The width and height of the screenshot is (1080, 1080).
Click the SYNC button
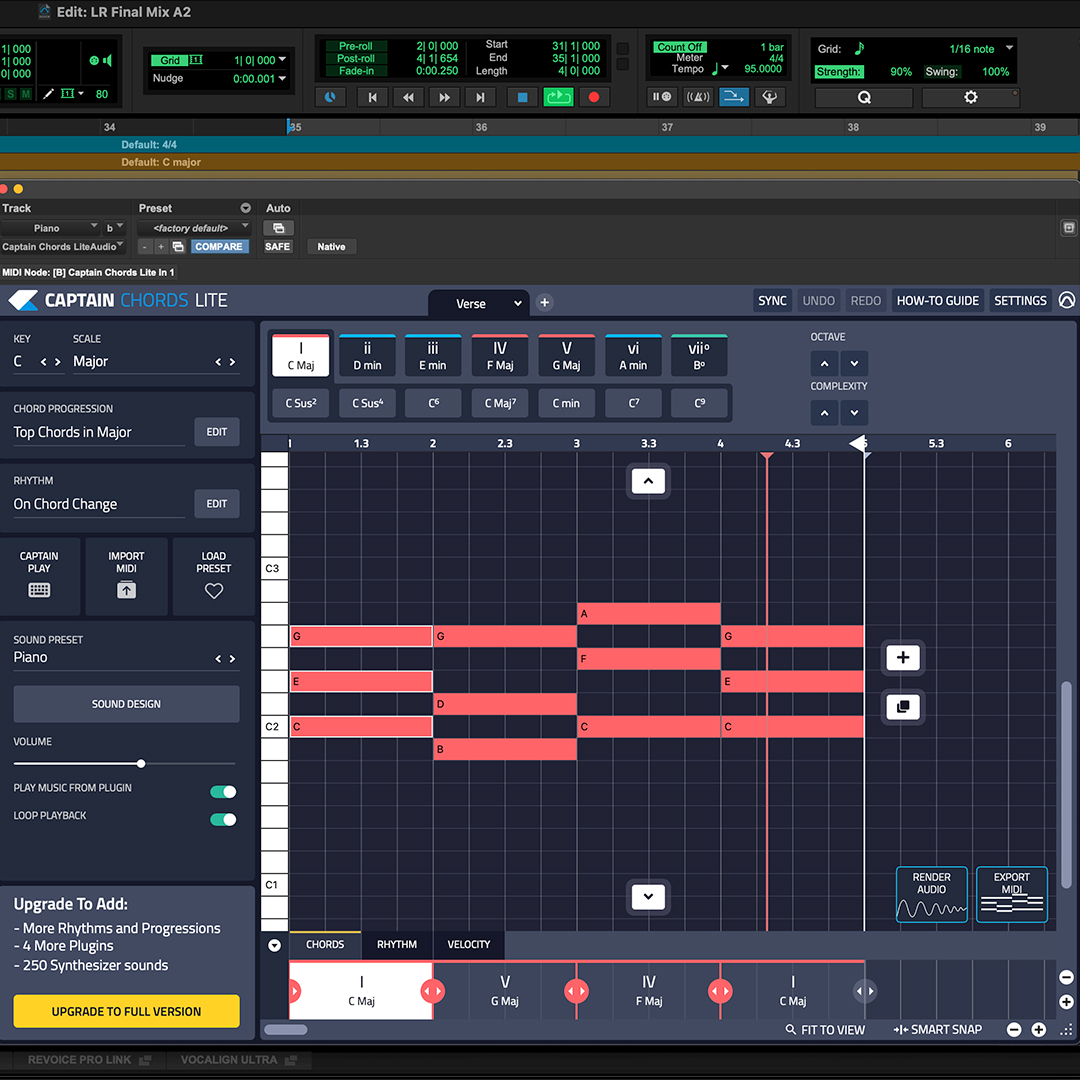(772, 301)
